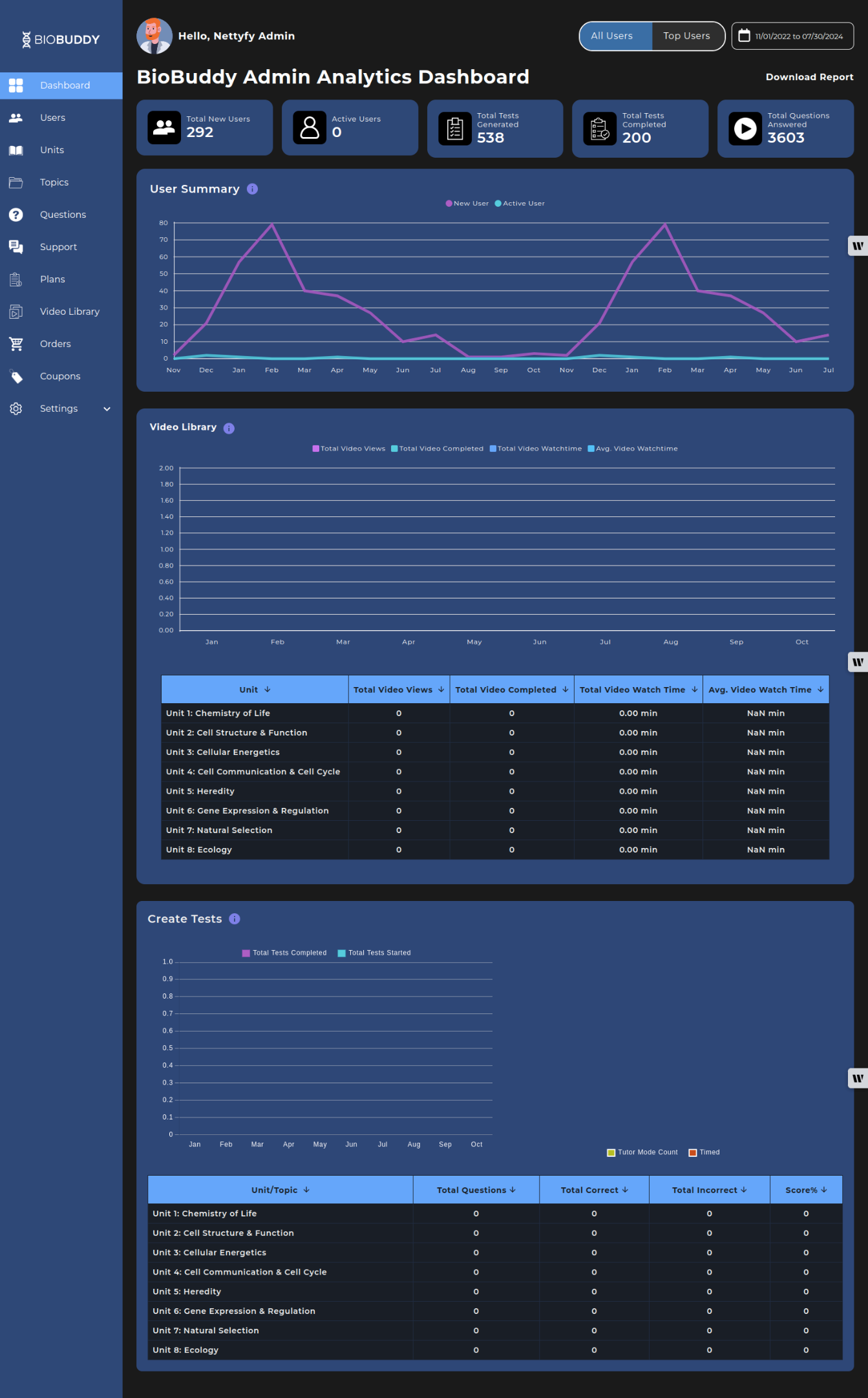Click the Total Tests Completed legend swatch

pyautogui.click(x=246, y=953)
